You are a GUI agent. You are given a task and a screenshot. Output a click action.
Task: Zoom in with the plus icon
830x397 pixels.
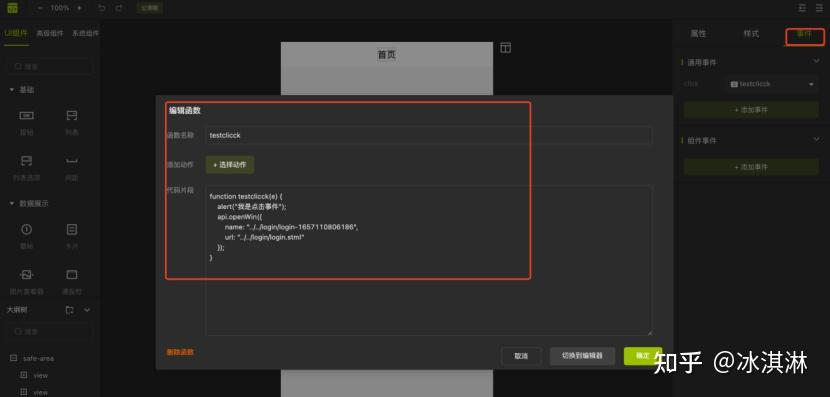click(x=79, y=8)
